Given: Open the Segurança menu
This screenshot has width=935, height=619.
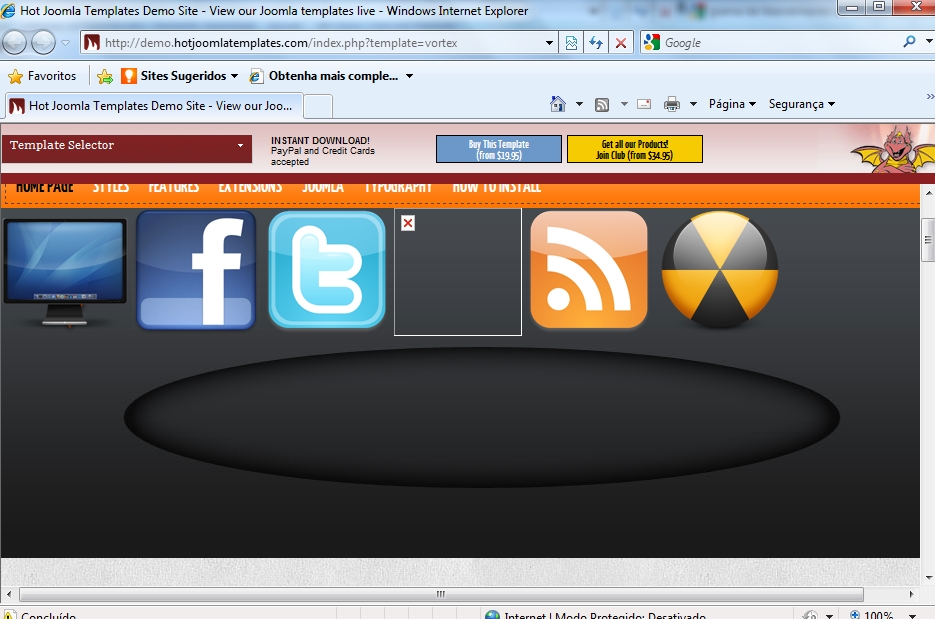Looking at the screenshot, I should 801,104.
